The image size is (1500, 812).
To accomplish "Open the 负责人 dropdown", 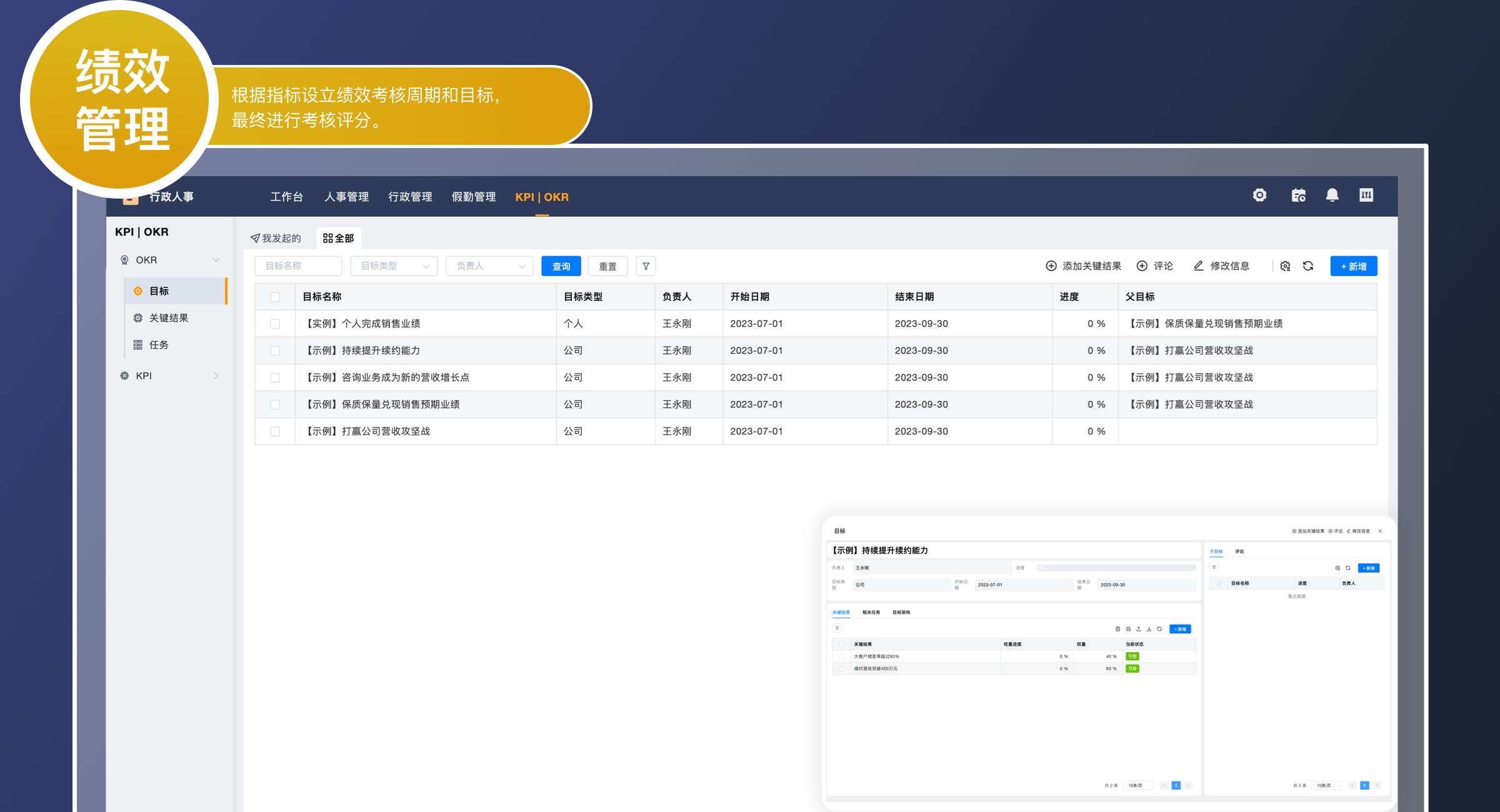I will pos(489,266).
